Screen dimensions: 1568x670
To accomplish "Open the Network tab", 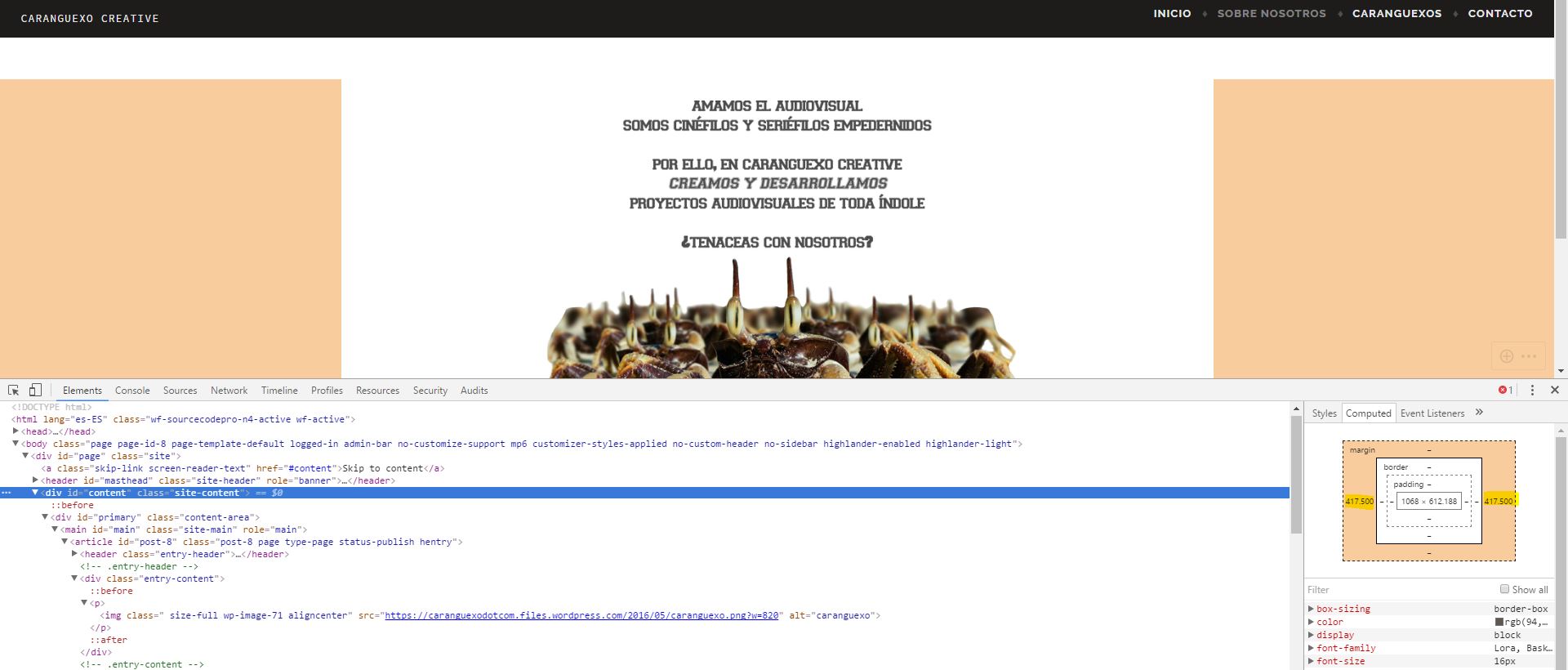I will coord(229,391).
